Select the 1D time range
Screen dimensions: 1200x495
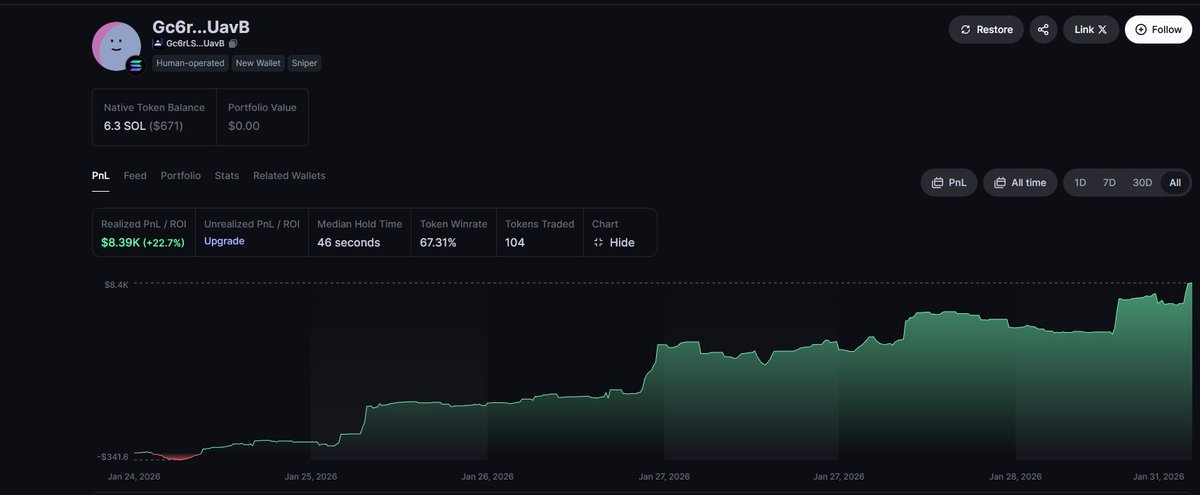(1080, 183)
